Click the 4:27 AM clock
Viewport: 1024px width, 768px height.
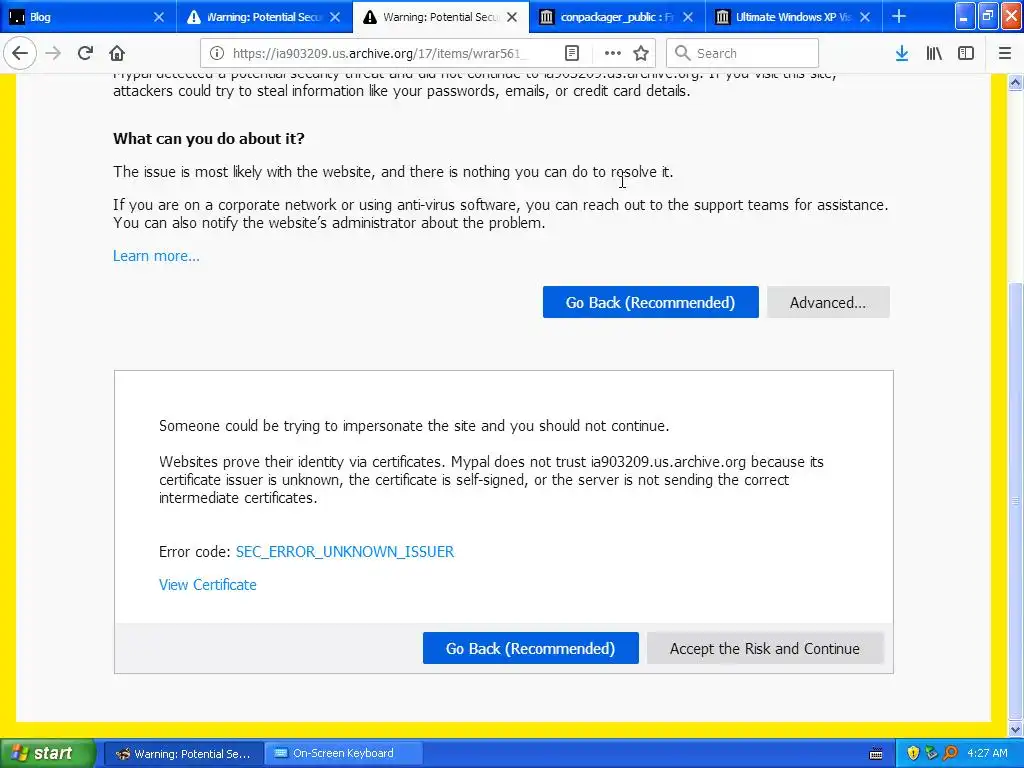pos(987,754)
